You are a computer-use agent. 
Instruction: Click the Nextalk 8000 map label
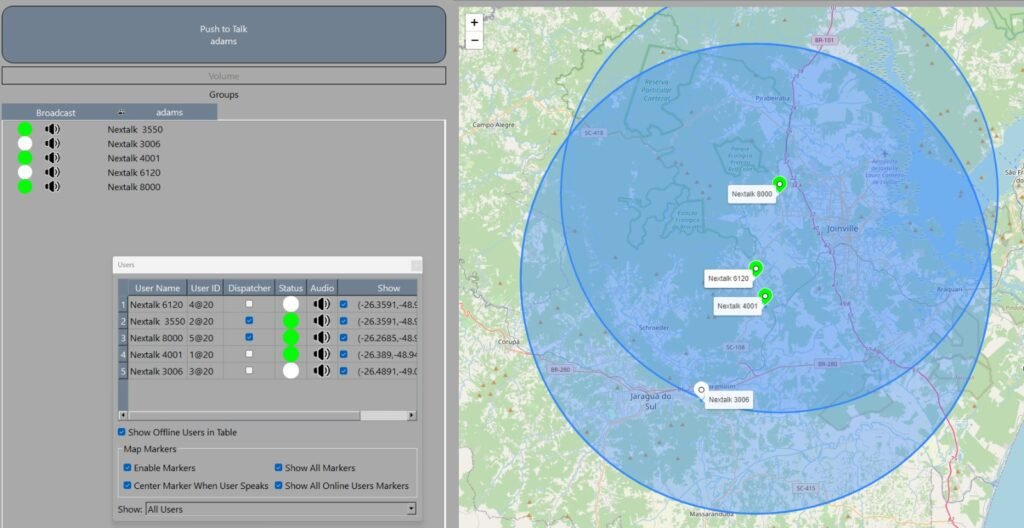coord(752,194)
